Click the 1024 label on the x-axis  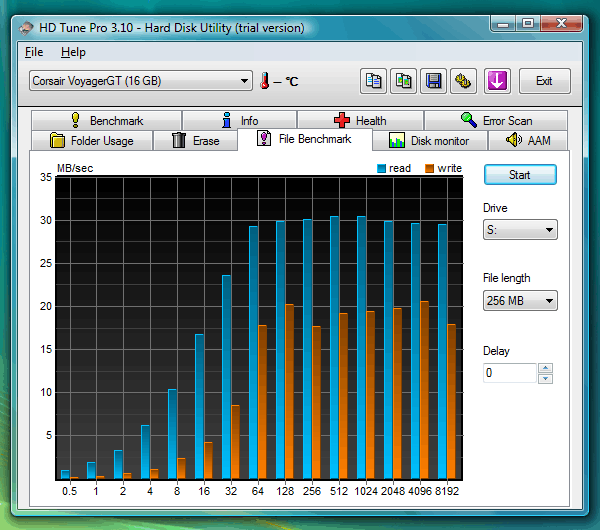click(x=366, y=491)
